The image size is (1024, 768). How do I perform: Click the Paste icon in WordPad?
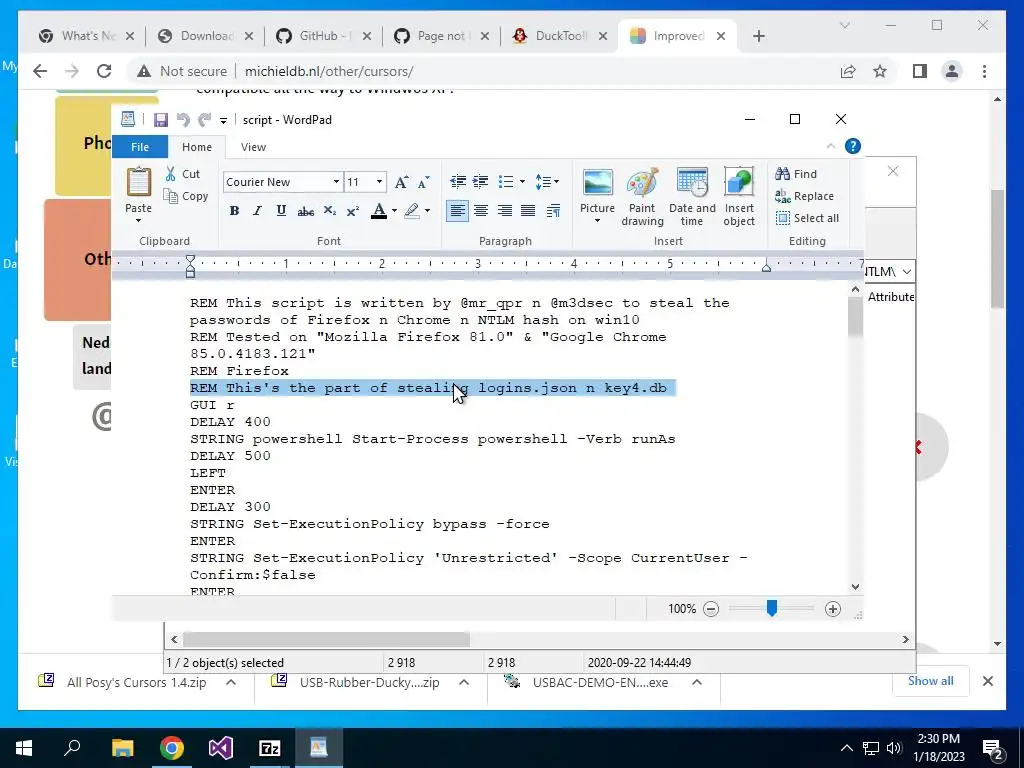pyautogui.click(x=138, y=182)
